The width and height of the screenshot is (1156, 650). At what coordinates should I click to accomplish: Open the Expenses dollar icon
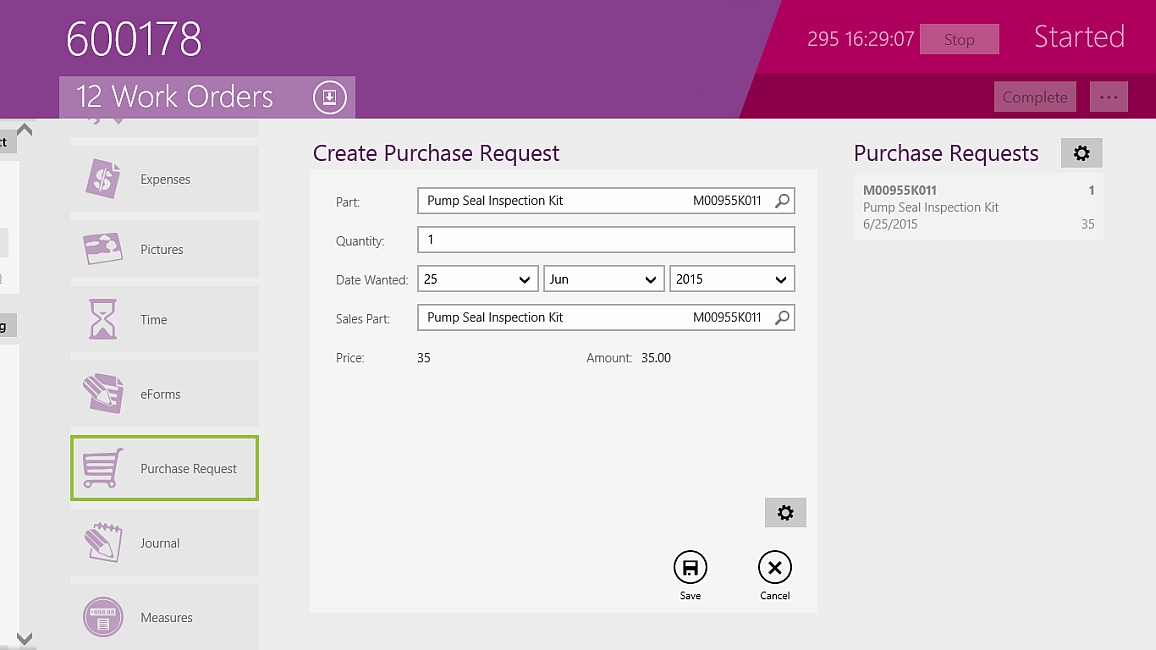point(102,178)
